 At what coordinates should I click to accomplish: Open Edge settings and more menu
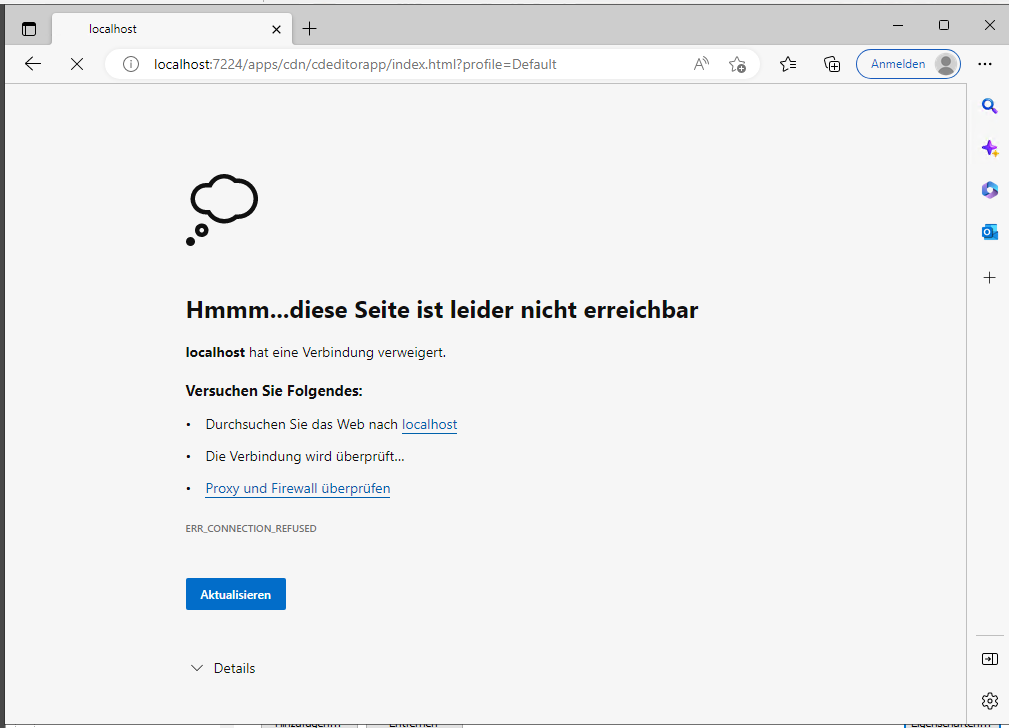(x=985, y=64)
